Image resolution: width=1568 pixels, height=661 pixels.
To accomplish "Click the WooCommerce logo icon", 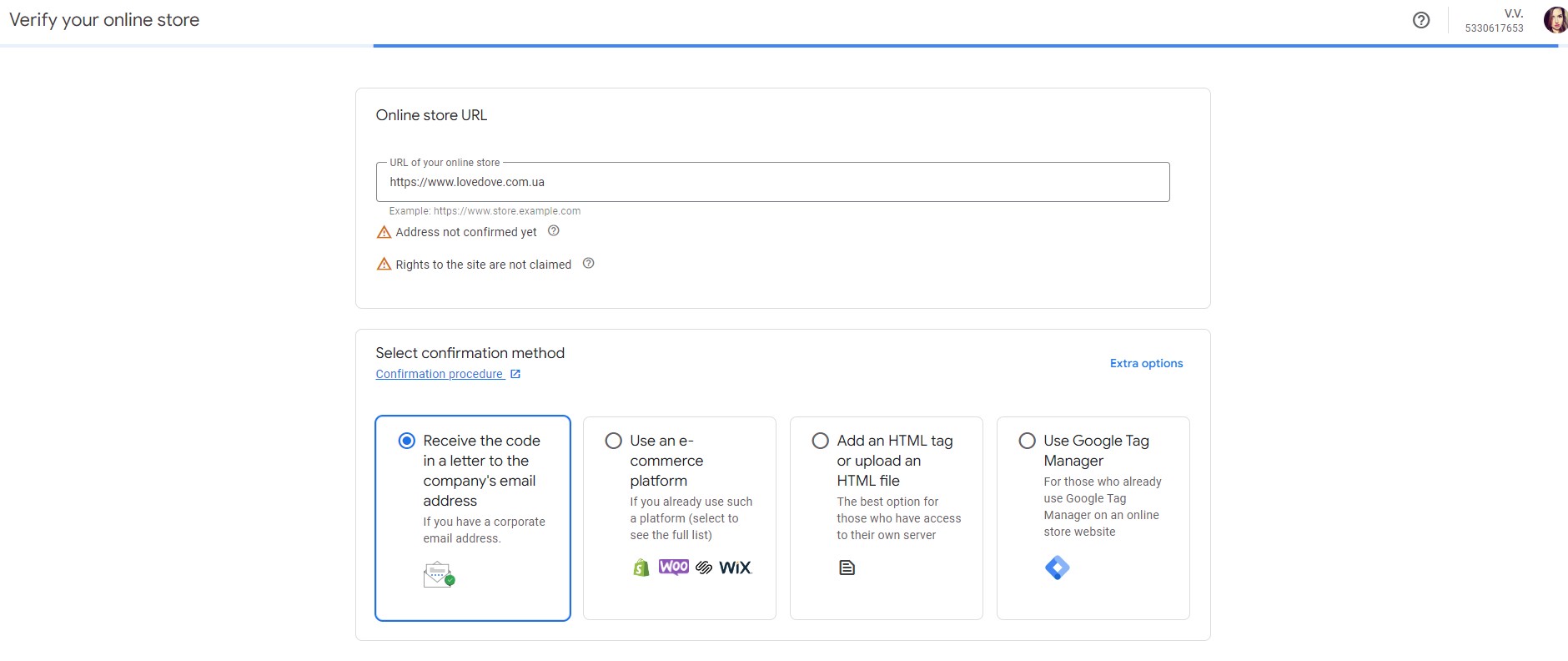I will (x=674, y=567).
